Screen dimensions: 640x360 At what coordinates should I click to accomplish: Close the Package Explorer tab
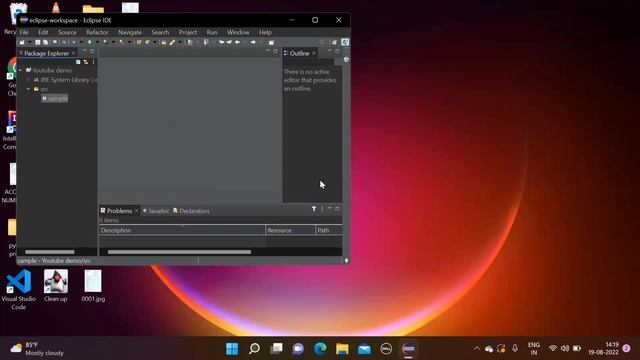[x=73, y=53]
